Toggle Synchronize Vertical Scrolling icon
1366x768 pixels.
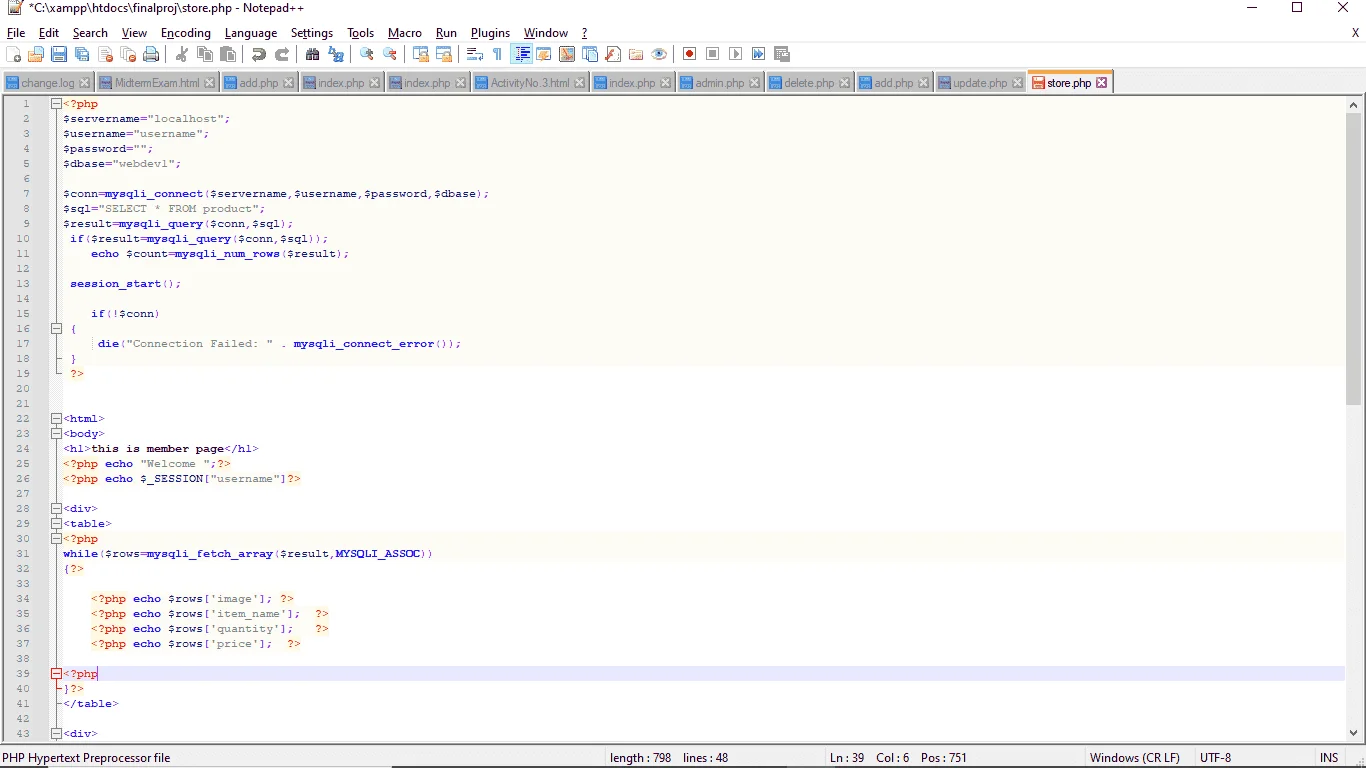tap(421, 54)
